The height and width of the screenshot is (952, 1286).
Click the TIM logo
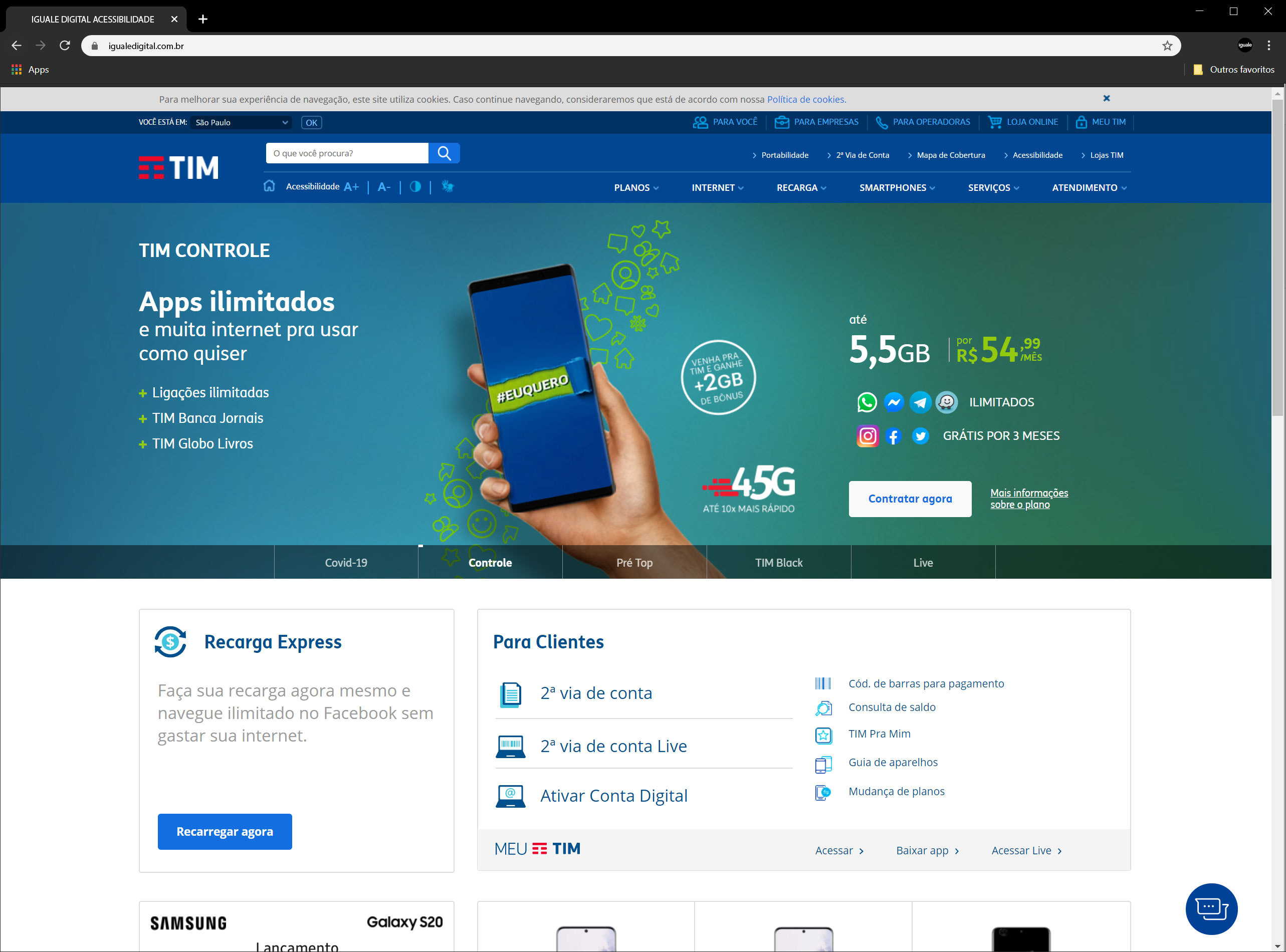(x=179, y=168)
